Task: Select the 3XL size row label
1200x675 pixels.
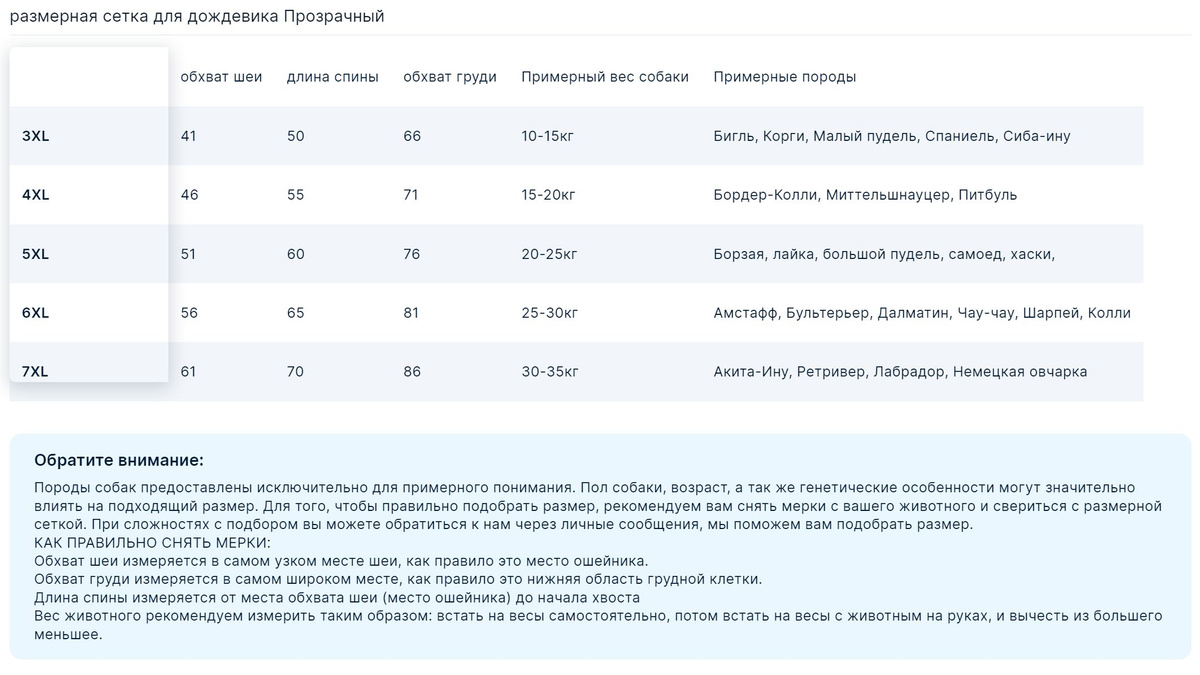Action: pos(35,136)
